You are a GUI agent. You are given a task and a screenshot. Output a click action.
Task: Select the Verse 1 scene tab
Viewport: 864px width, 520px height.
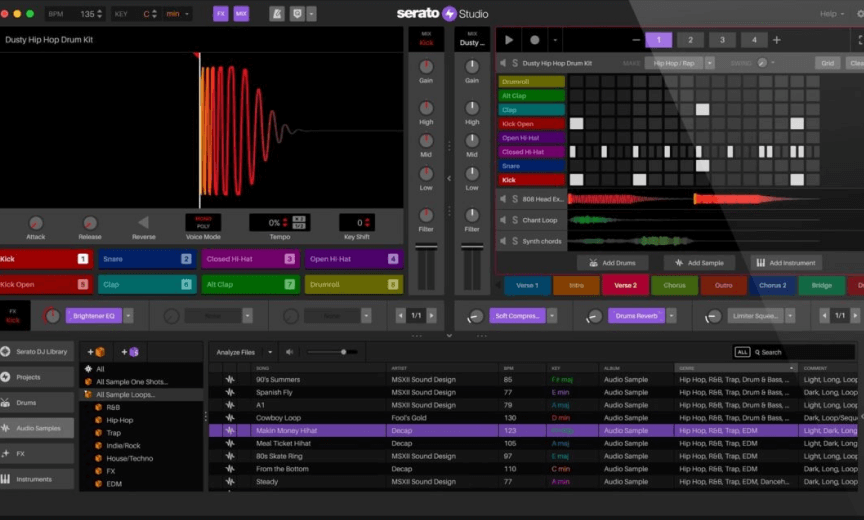527,285
